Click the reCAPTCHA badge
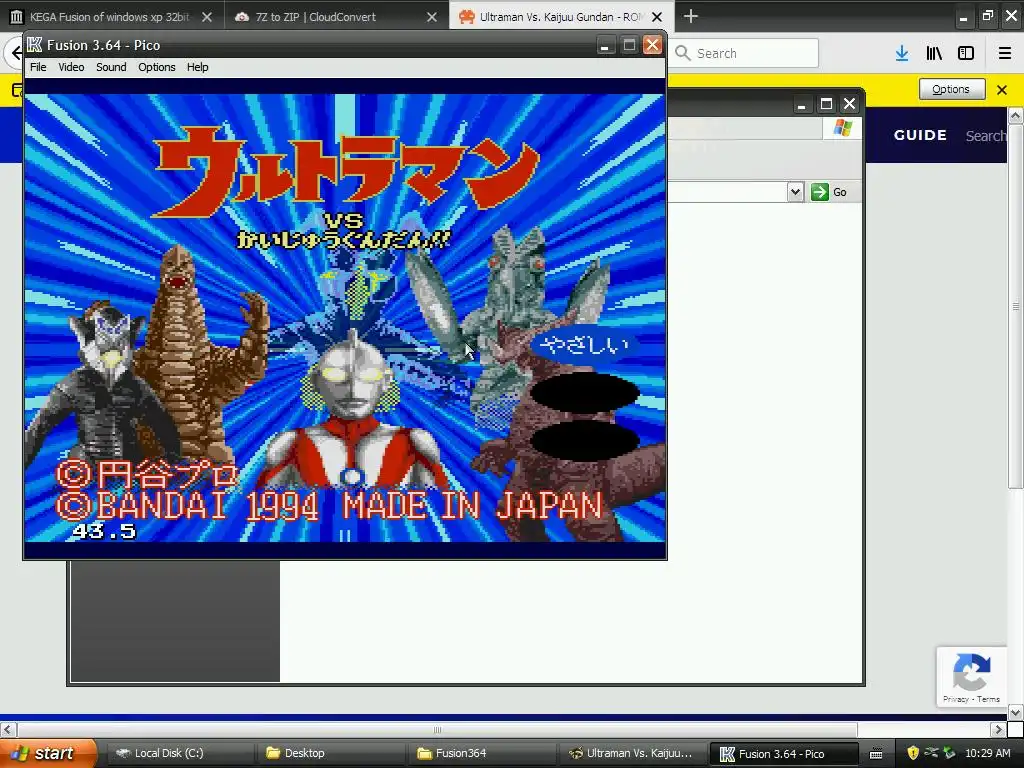The image size is (1024, 768). click(x=971, y=677)
